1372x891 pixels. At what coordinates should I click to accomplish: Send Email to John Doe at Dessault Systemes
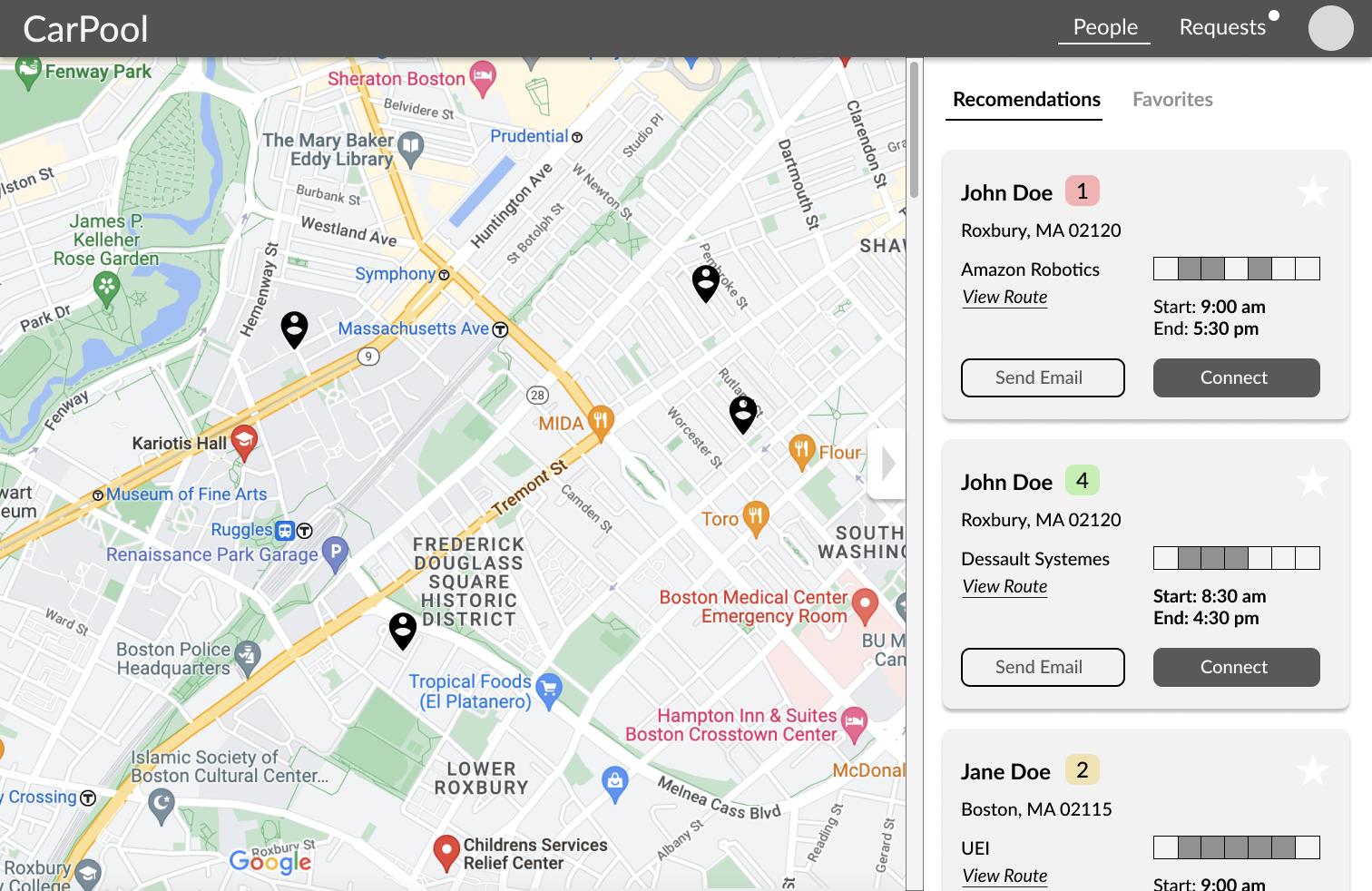click(1043, 667)
